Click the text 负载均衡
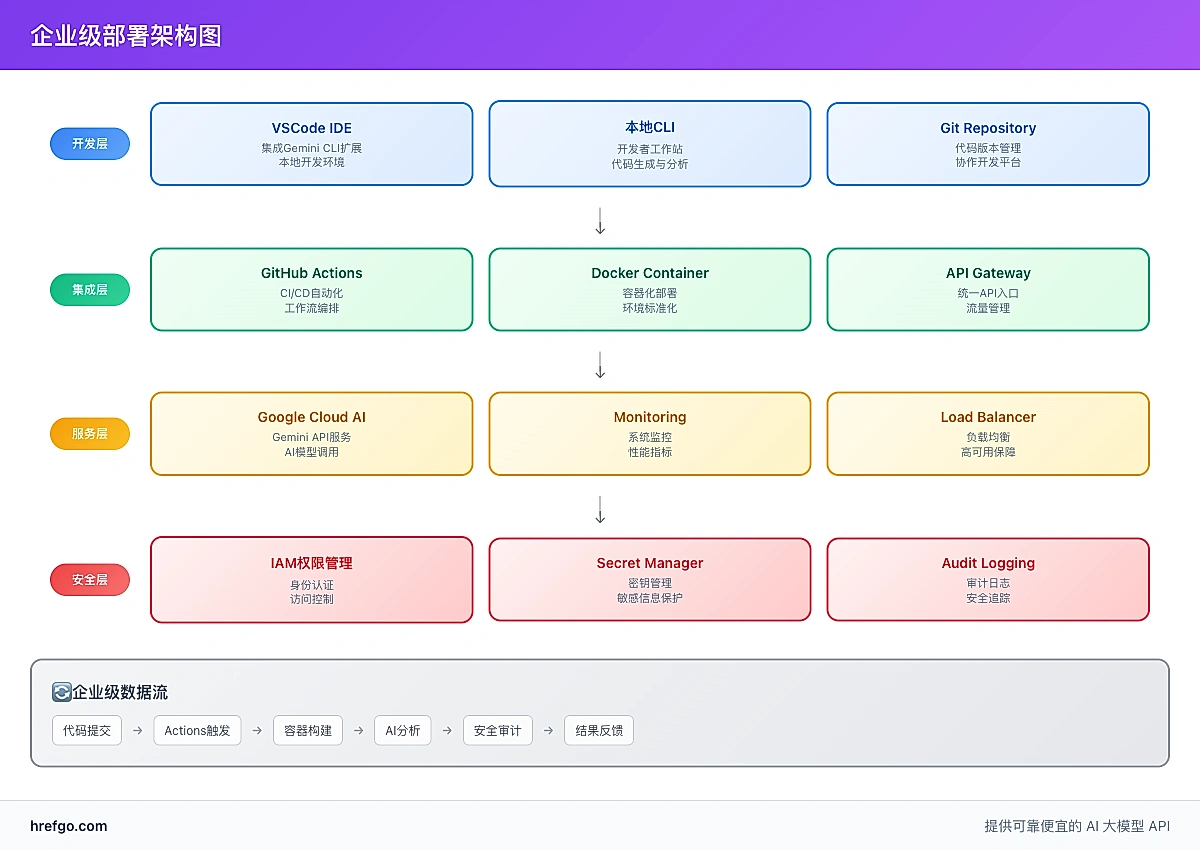The width and height of the screenshot is (1200, 850). point(988,437)
